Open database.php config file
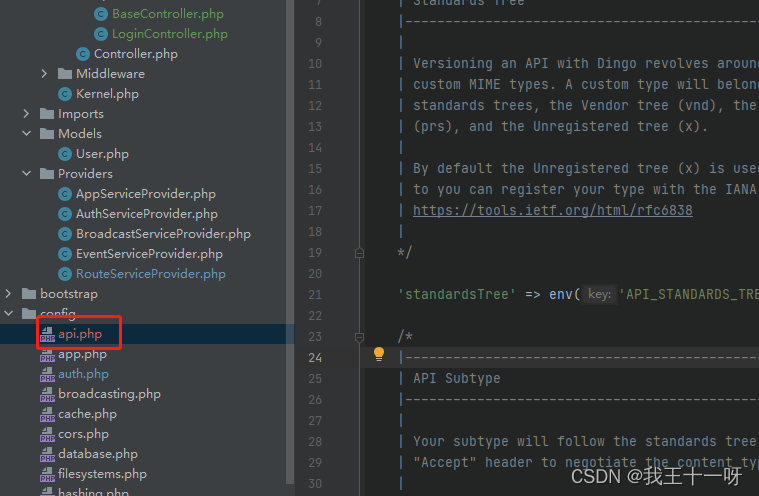 point(98,454)
